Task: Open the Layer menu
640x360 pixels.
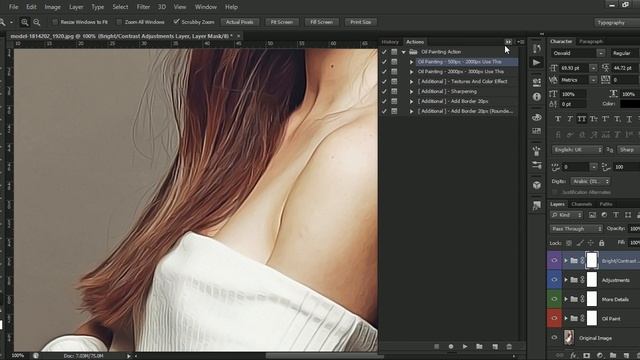Action: 76,7
